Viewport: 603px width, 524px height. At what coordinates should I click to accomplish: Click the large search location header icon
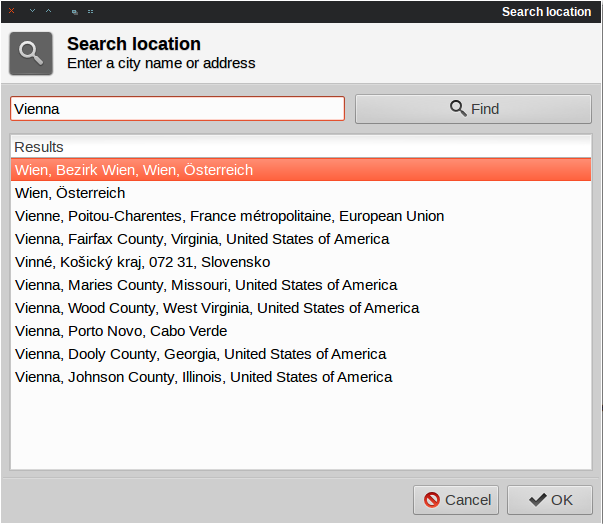(x=31, y=53)
